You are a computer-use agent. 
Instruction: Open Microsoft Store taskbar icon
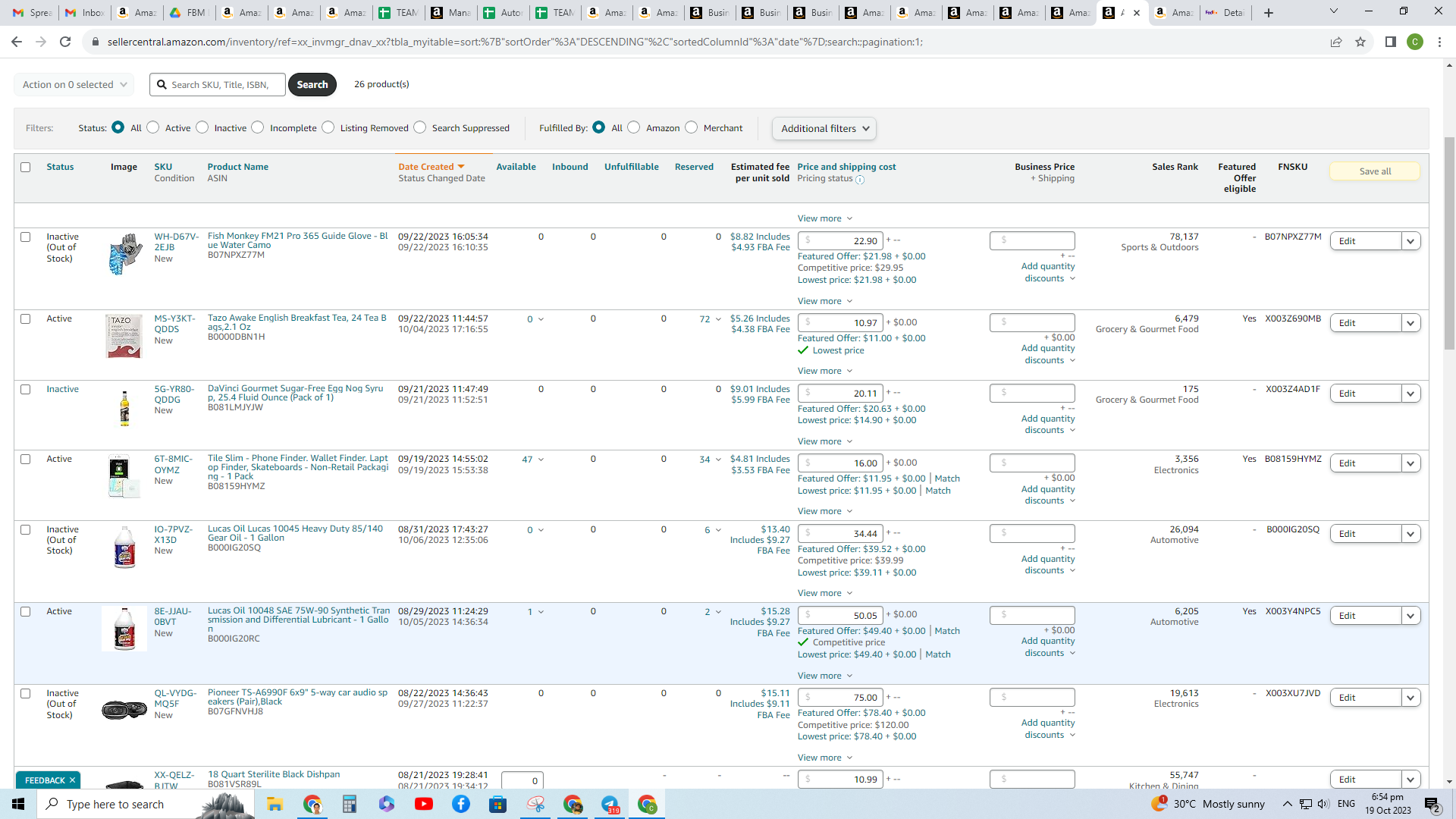pos(497,804)
